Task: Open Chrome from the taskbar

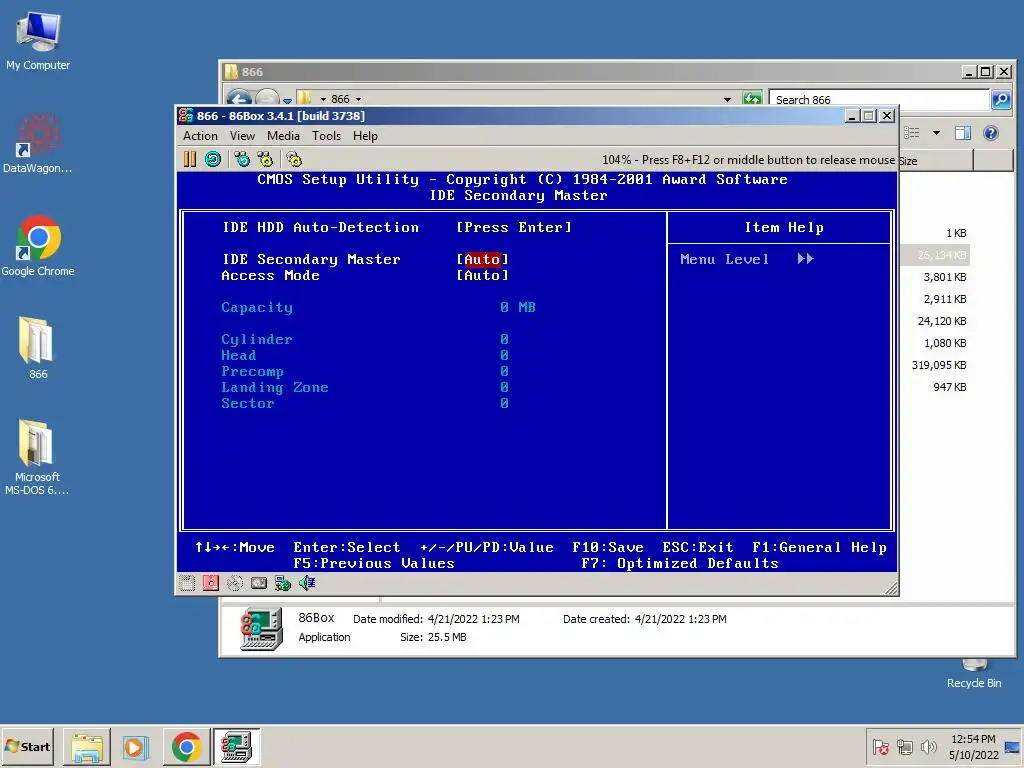Action: click(186, 747)
